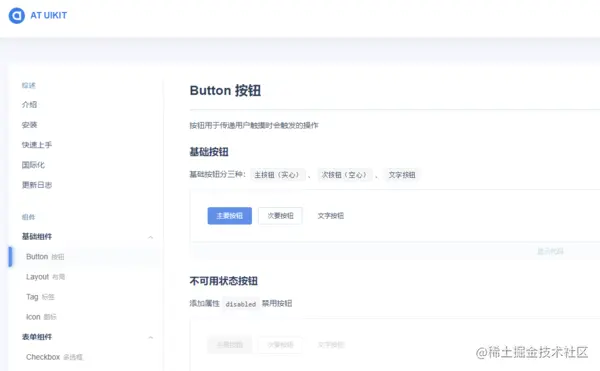
Task: Click the 按钮用于传递用户触摸时会触发的操作 description text
Action: pos(254,125)
